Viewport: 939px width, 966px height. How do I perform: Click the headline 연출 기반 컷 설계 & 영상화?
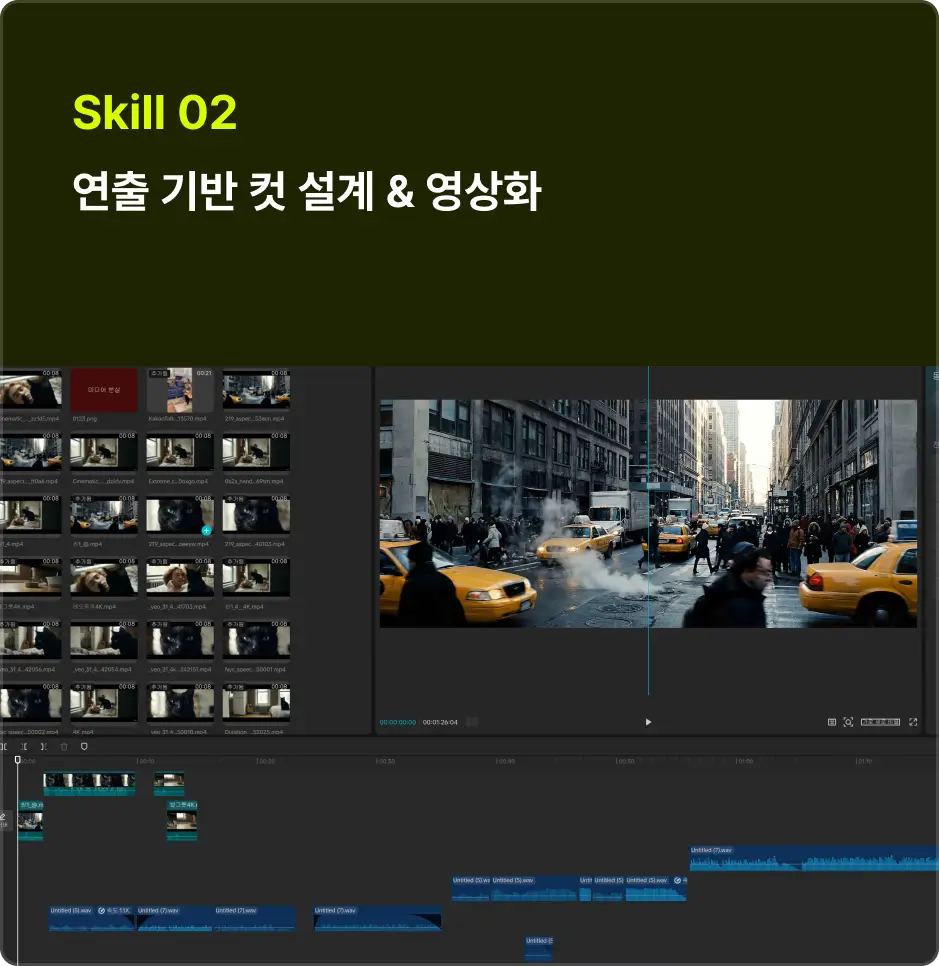[x=307, y=191]
